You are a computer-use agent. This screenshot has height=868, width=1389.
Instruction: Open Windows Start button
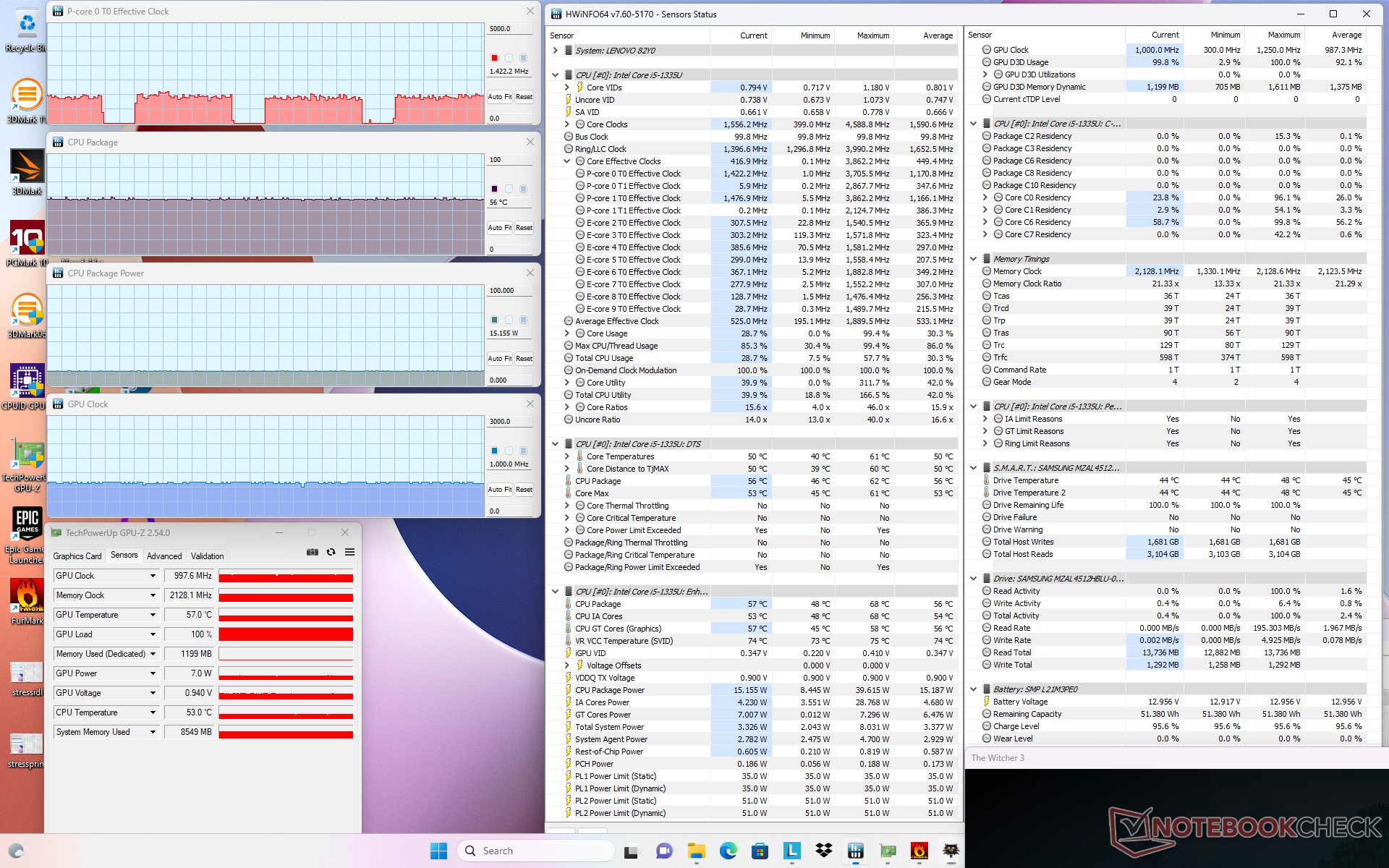pos(438,851)
